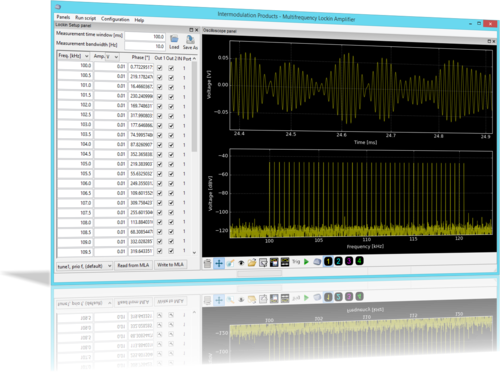Click the Phase [°] column header

pyautogui.click(x=140, y=57)
